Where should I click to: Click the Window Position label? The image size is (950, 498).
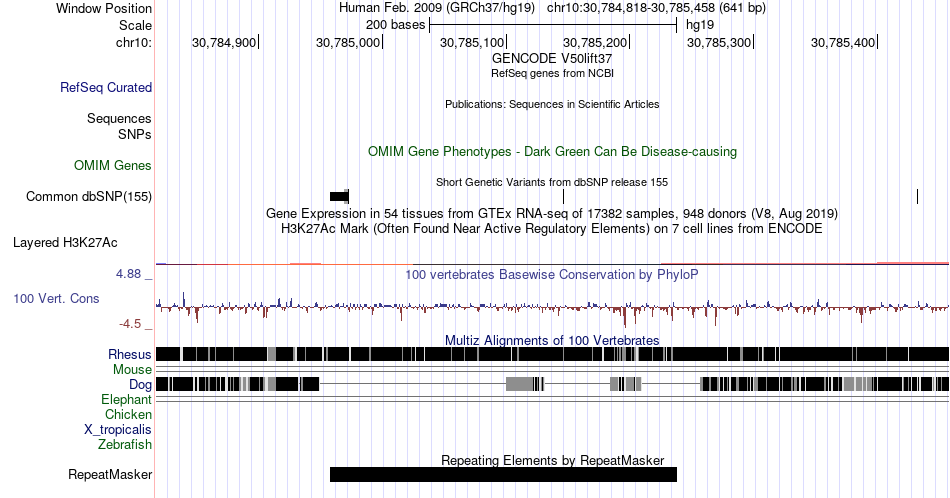coord(104,8)
